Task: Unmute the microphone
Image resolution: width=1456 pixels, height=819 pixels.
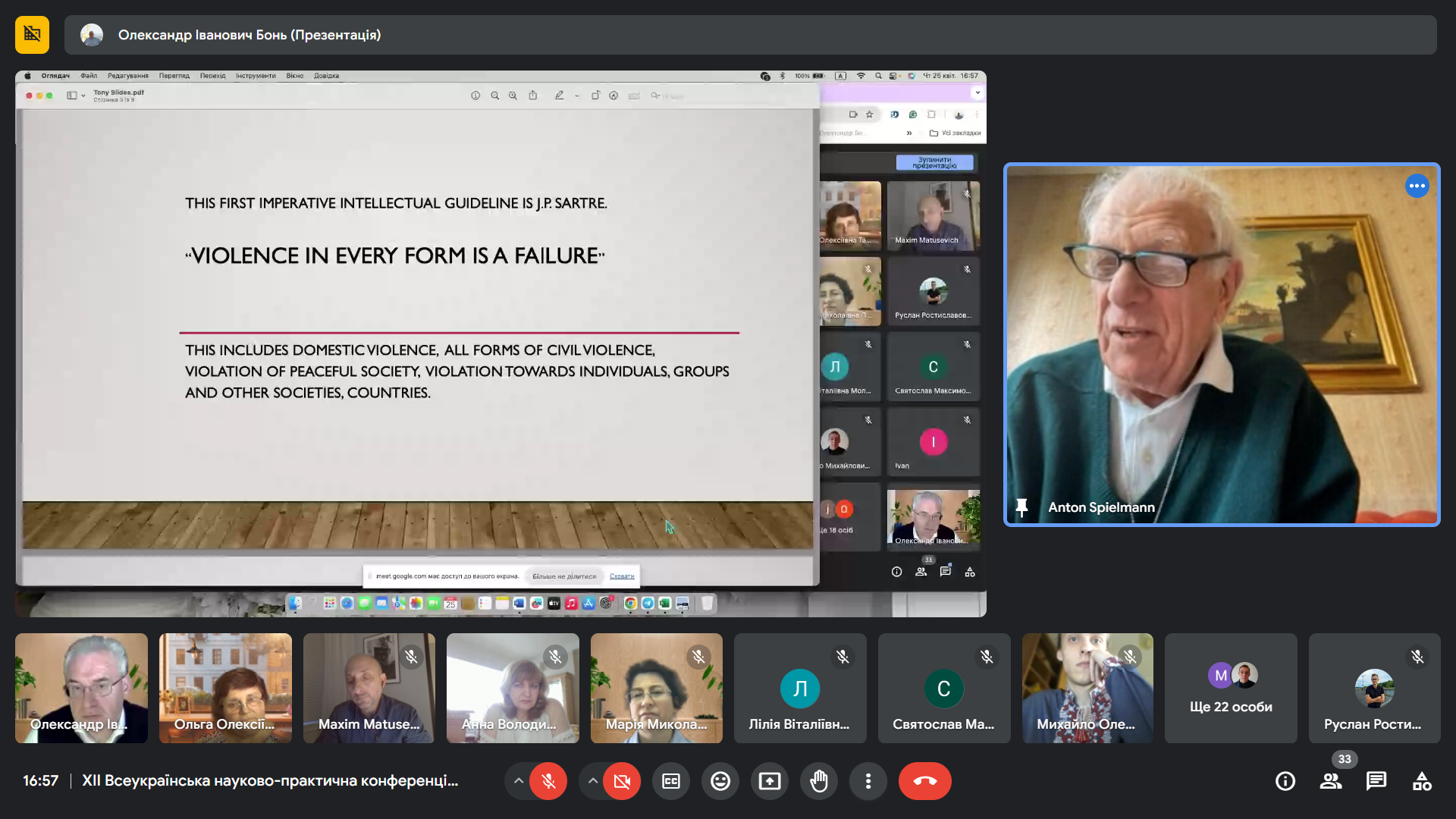Action: point(548,781)
